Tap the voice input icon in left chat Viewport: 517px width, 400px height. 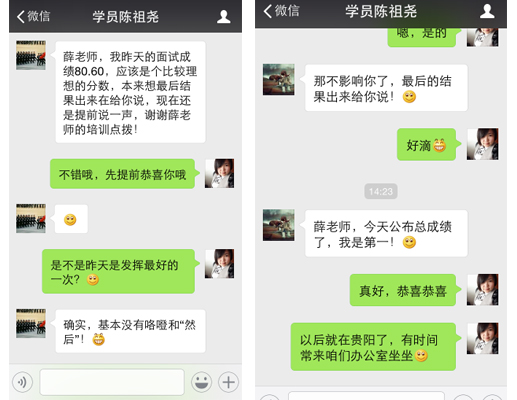coord(22,382)
